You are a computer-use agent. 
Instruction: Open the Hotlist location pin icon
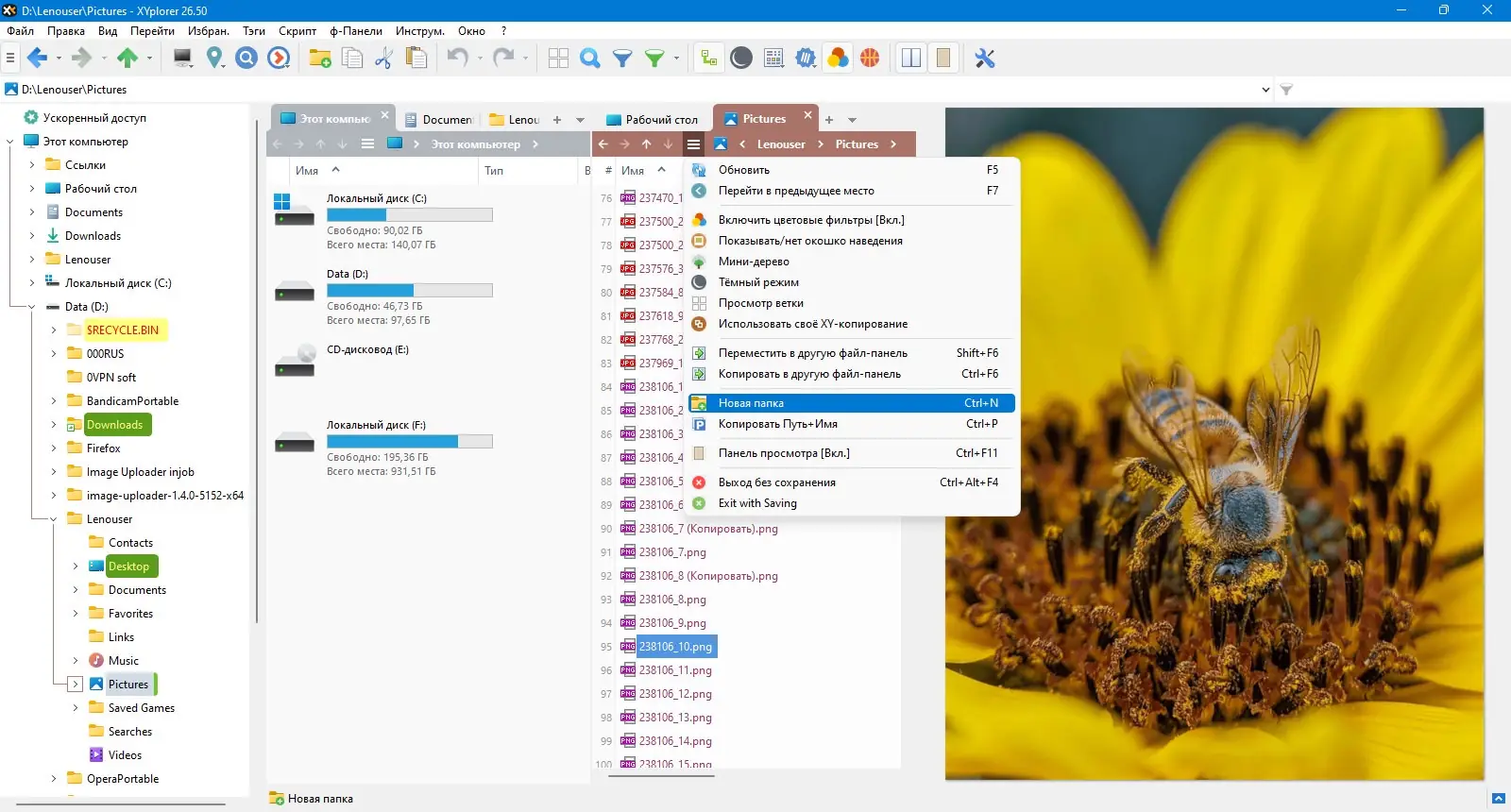[215, 59]
